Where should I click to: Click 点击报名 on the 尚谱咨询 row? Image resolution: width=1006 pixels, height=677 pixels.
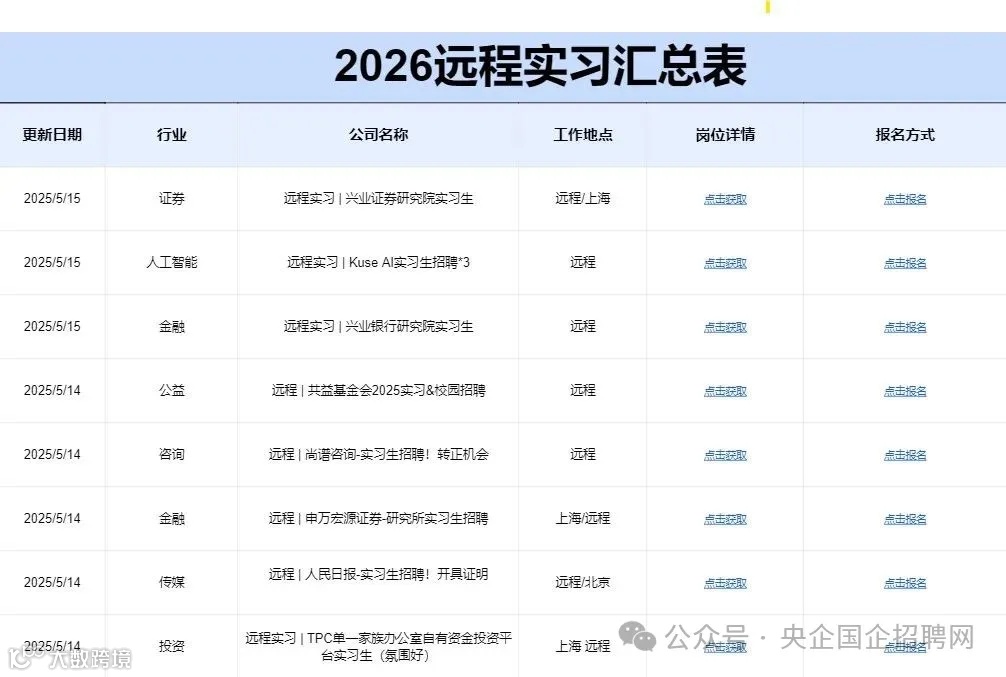tap(904, 454)
